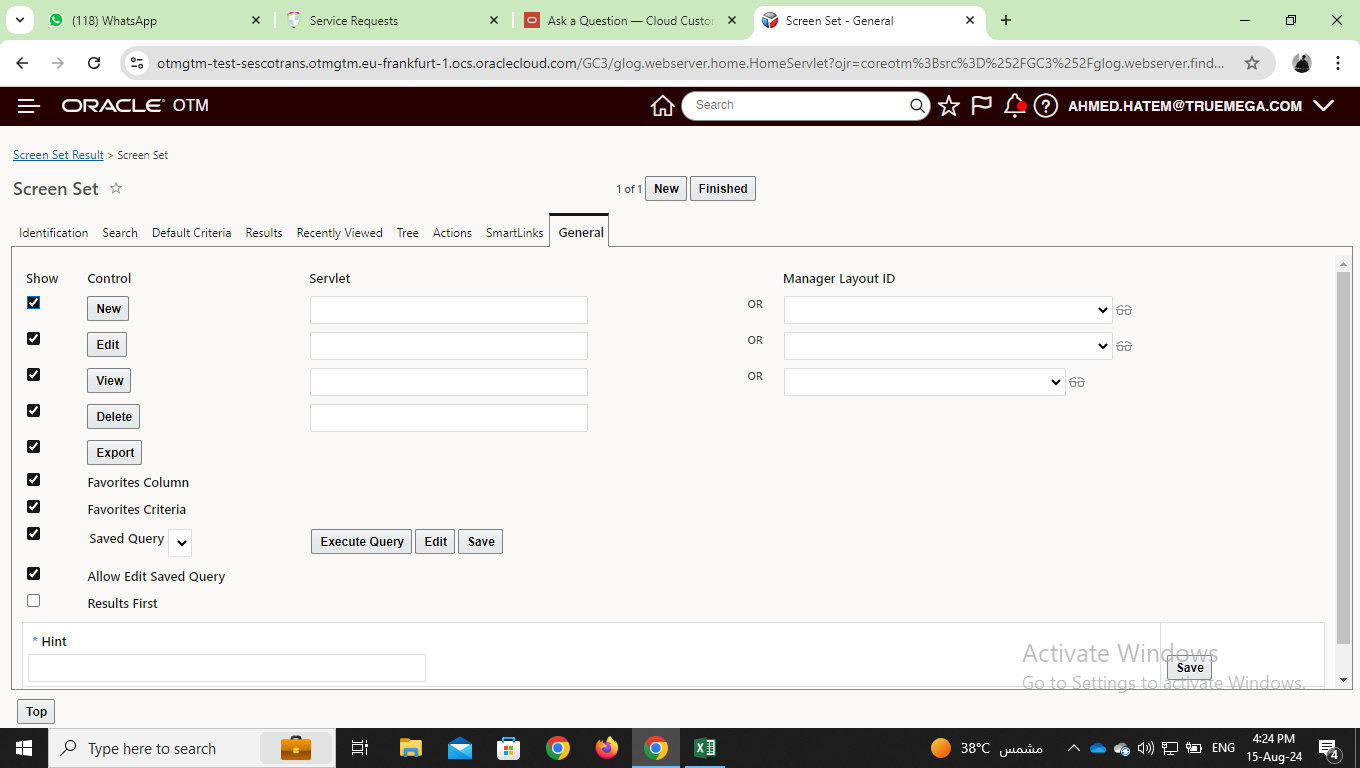The width and height of the screenshot is (1360, 768).
Task: Go to OTM home via house icon
Action: coord(662,106)
